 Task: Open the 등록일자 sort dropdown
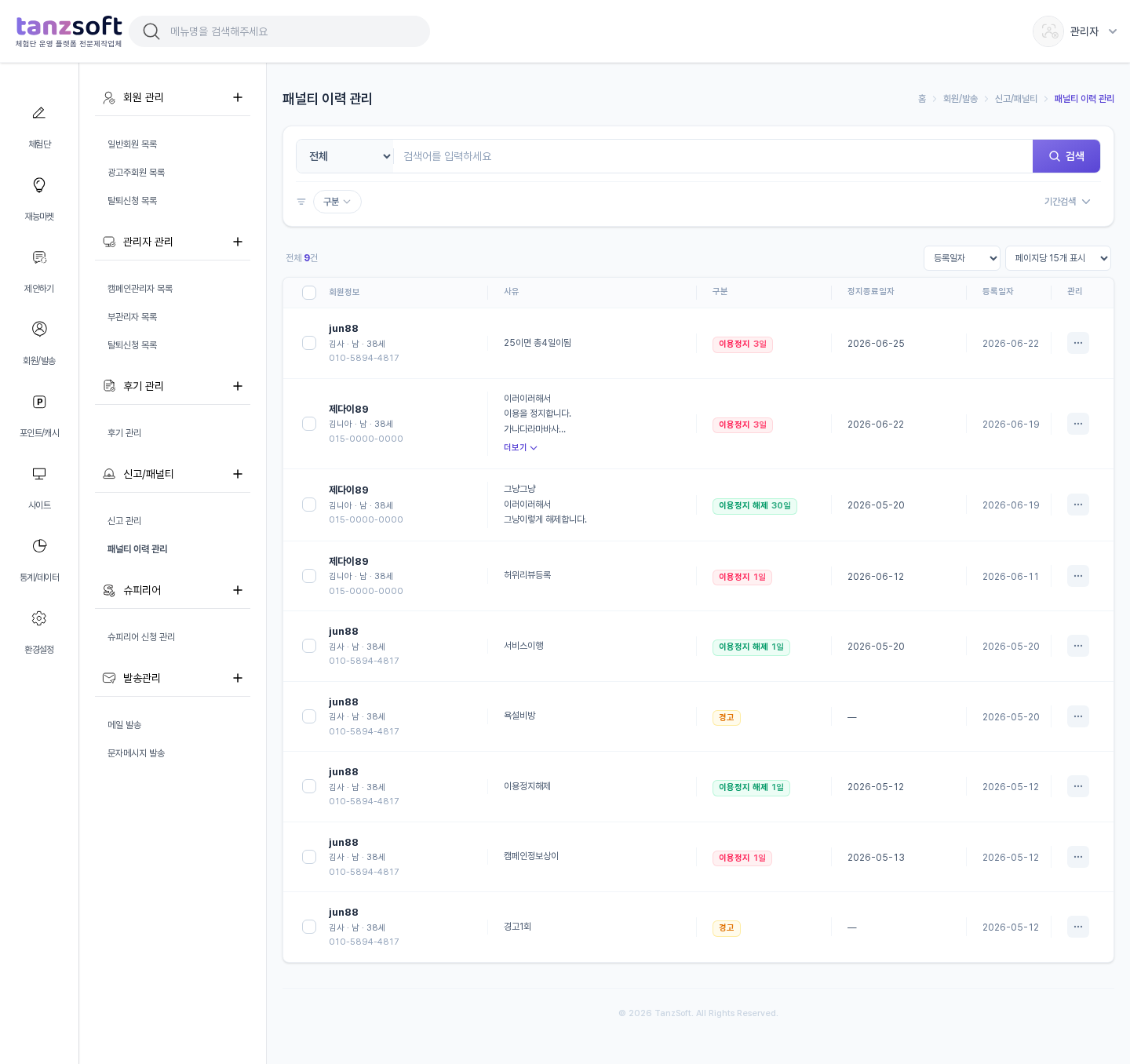[962, 258]
